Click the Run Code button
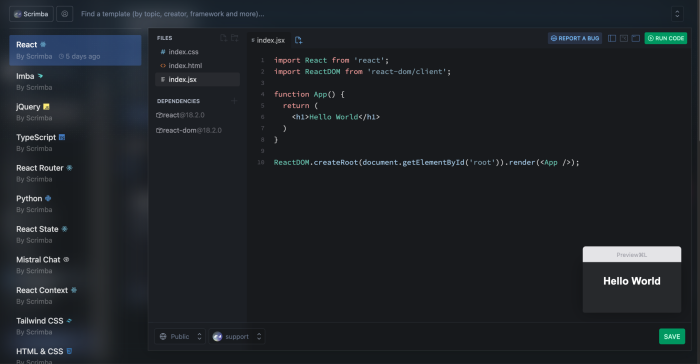700x364 pixels. click(x=666, y=38)
